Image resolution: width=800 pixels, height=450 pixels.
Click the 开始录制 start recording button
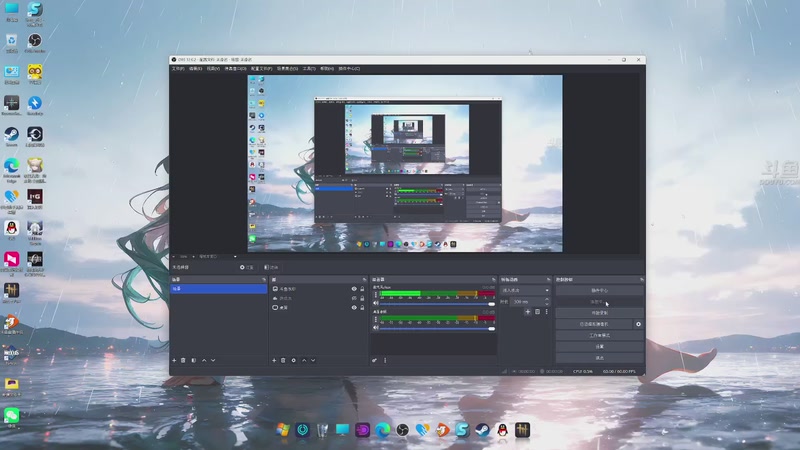point(599,313)
